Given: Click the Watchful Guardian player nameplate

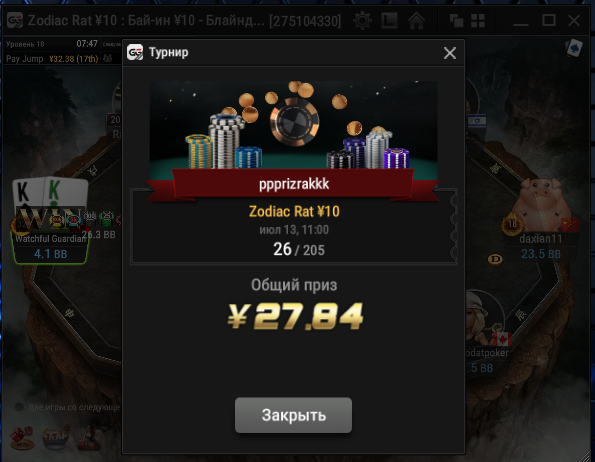Looking at the screenshot, I should (50, 247).
